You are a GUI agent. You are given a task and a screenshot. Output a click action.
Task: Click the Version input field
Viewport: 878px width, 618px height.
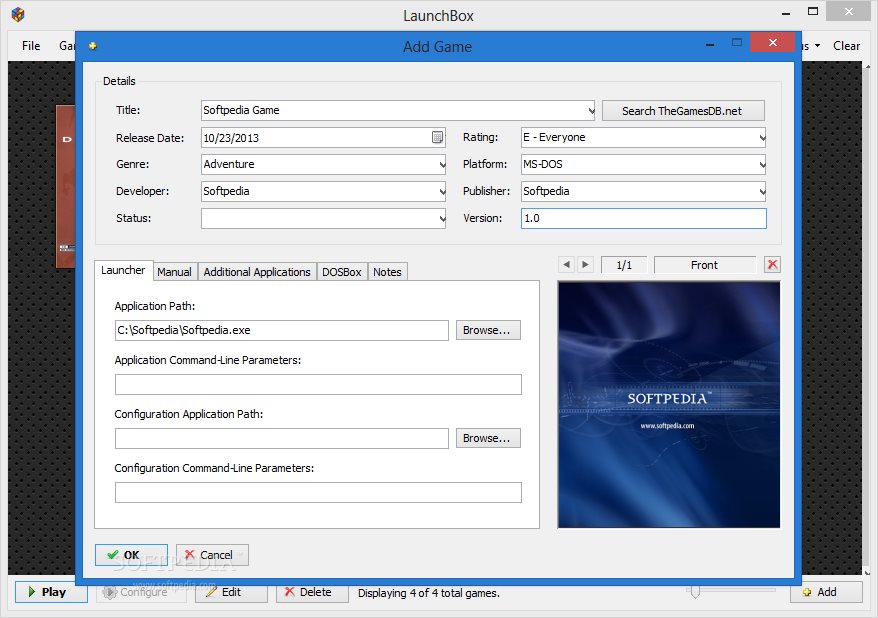pos(643,218)
